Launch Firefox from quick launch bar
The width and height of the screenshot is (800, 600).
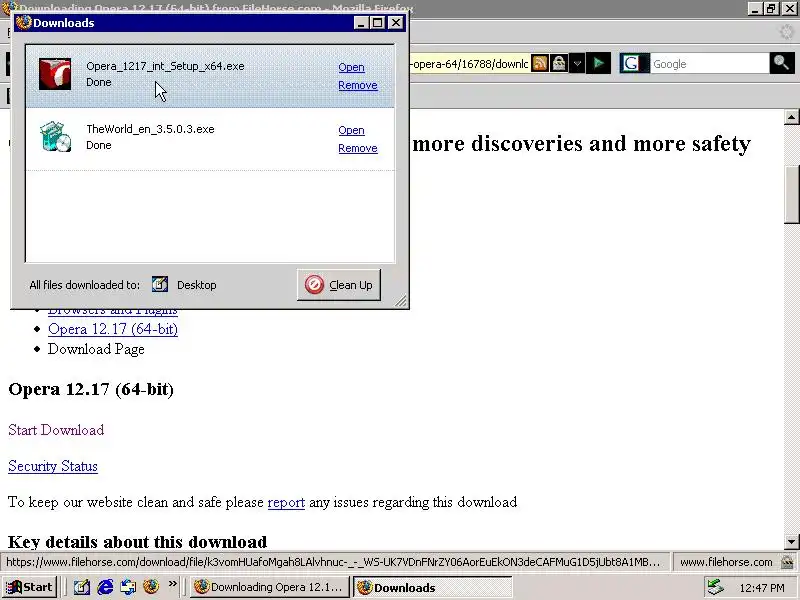coord(151,587)
